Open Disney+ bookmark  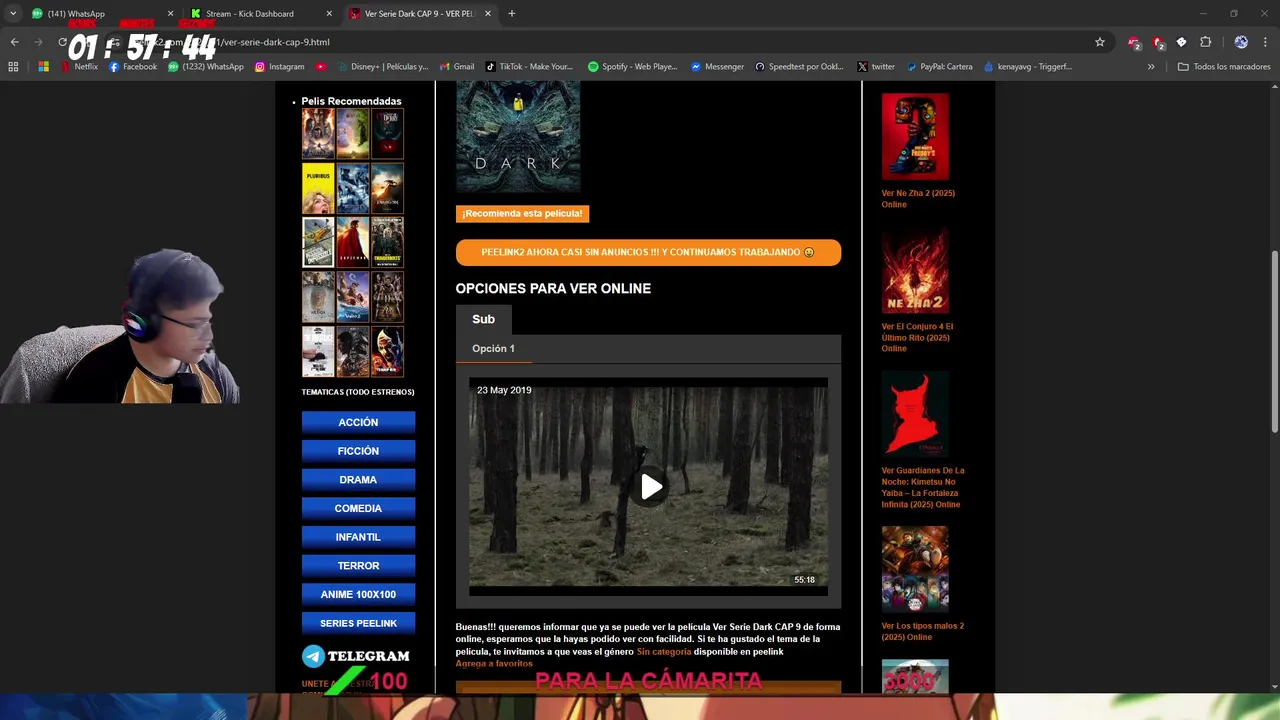coord(382,67)
